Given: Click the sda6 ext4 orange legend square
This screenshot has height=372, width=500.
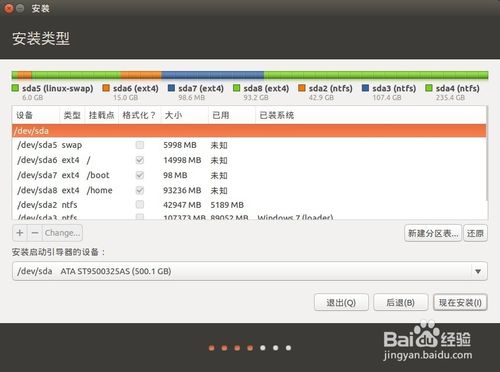Looking at the screenshot, I should pos(106,88).
